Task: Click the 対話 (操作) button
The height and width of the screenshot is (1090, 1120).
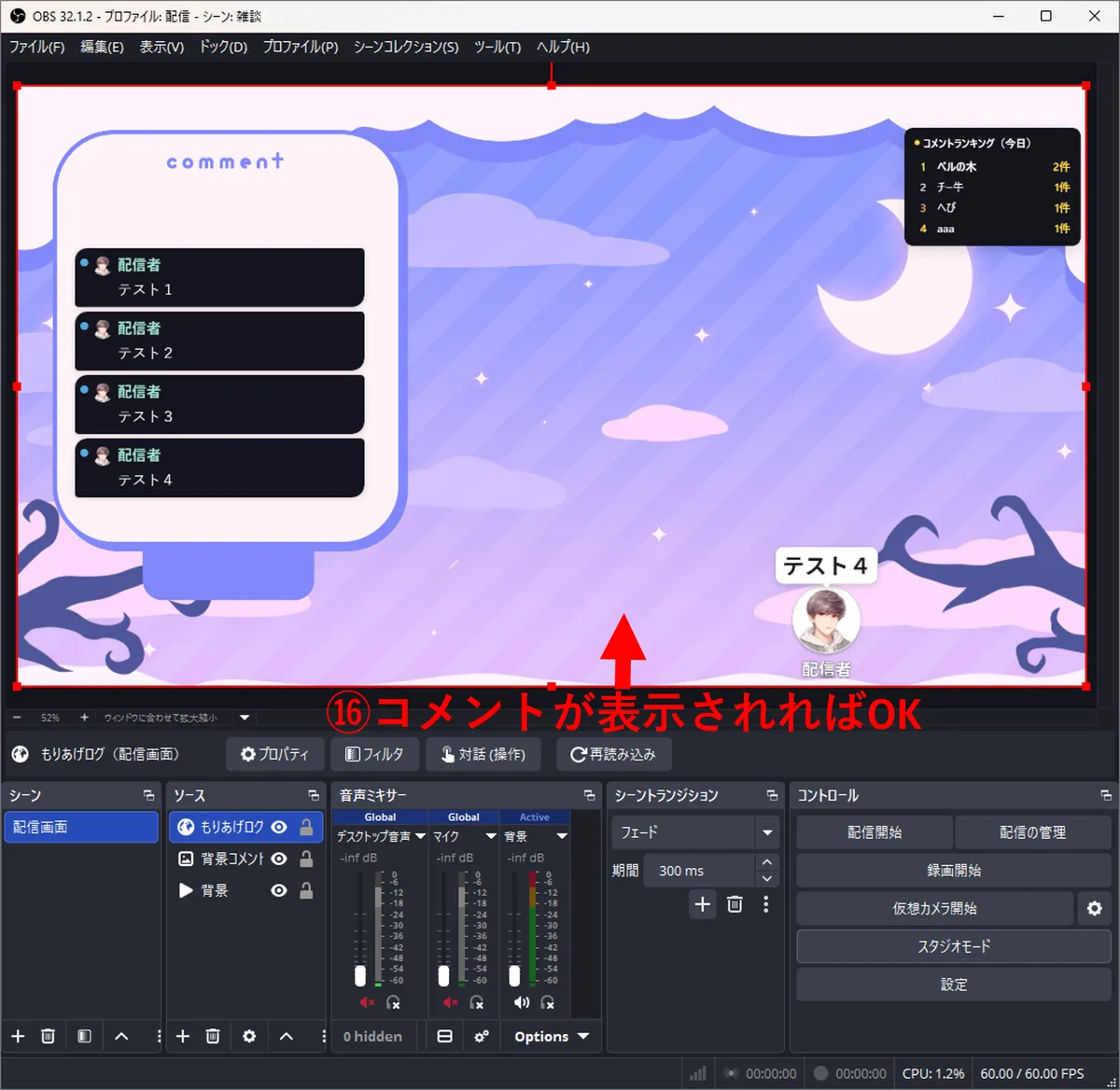Action: click(x=483, y=754)
